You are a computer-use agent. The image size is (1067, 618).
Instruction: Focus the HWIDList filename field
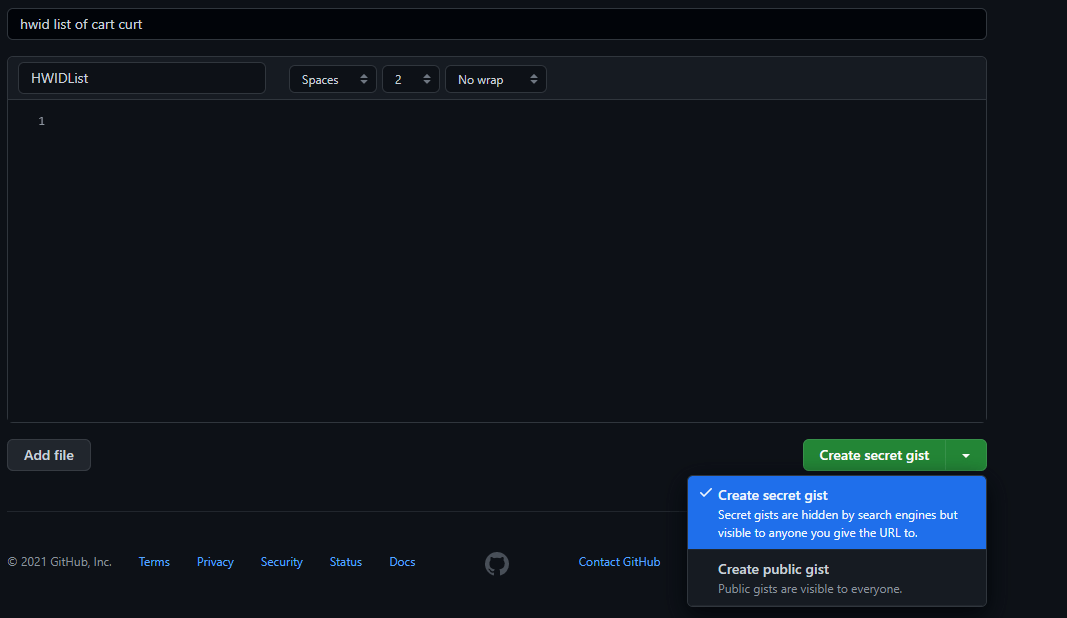(x=142, y=78)
